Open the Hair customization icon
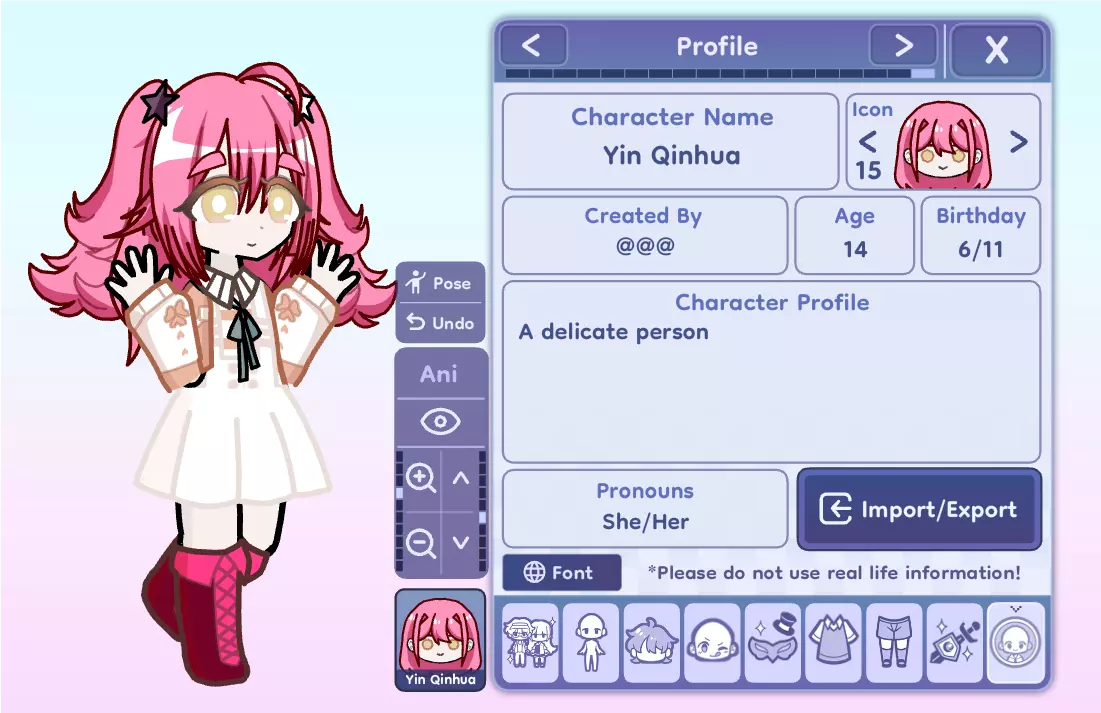The image size is (1101, 713). (x=652, y=643)
